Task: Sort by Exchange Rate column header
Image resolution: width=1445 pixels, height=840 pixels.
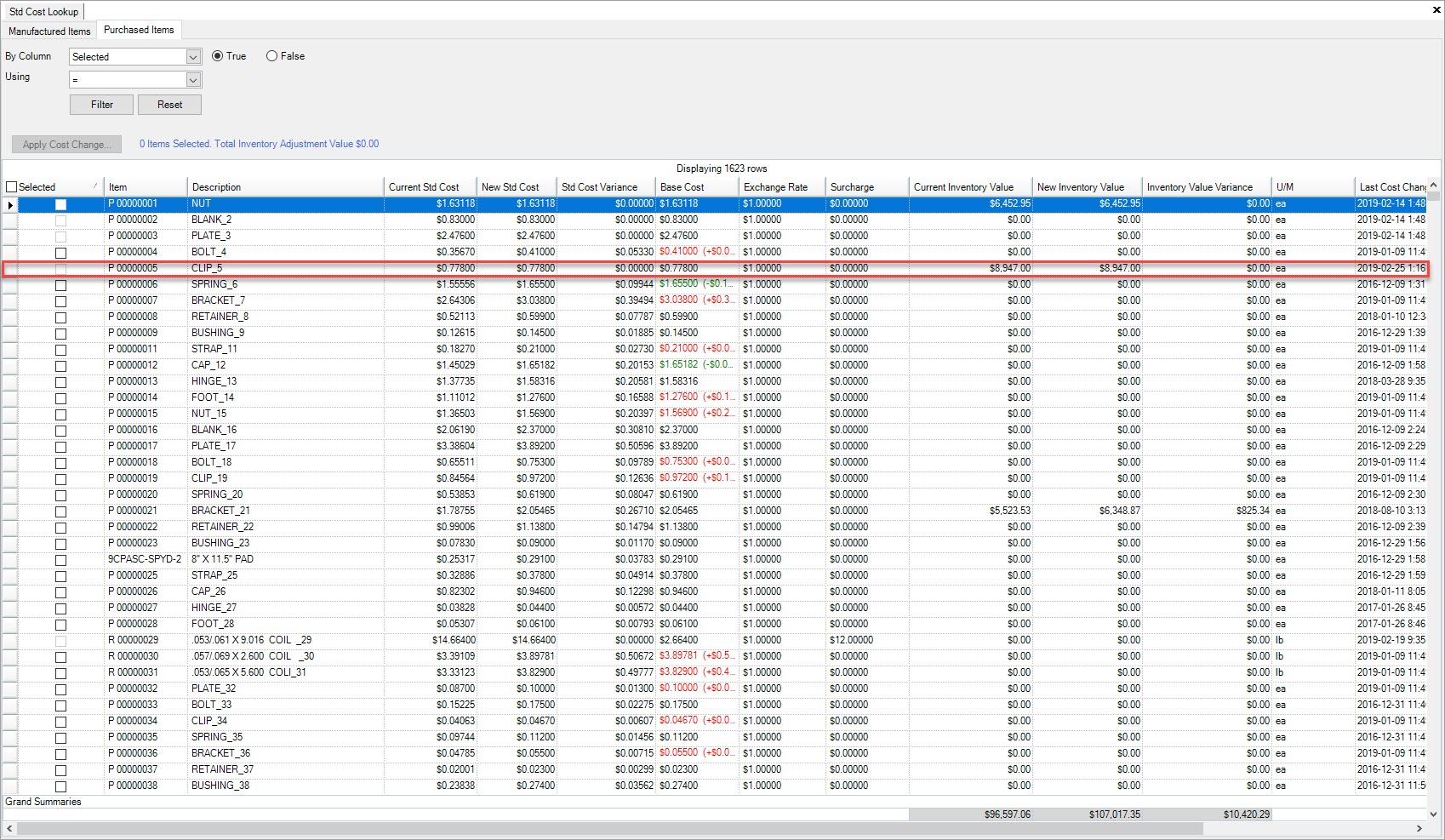Action: click(x=782, y=187)
